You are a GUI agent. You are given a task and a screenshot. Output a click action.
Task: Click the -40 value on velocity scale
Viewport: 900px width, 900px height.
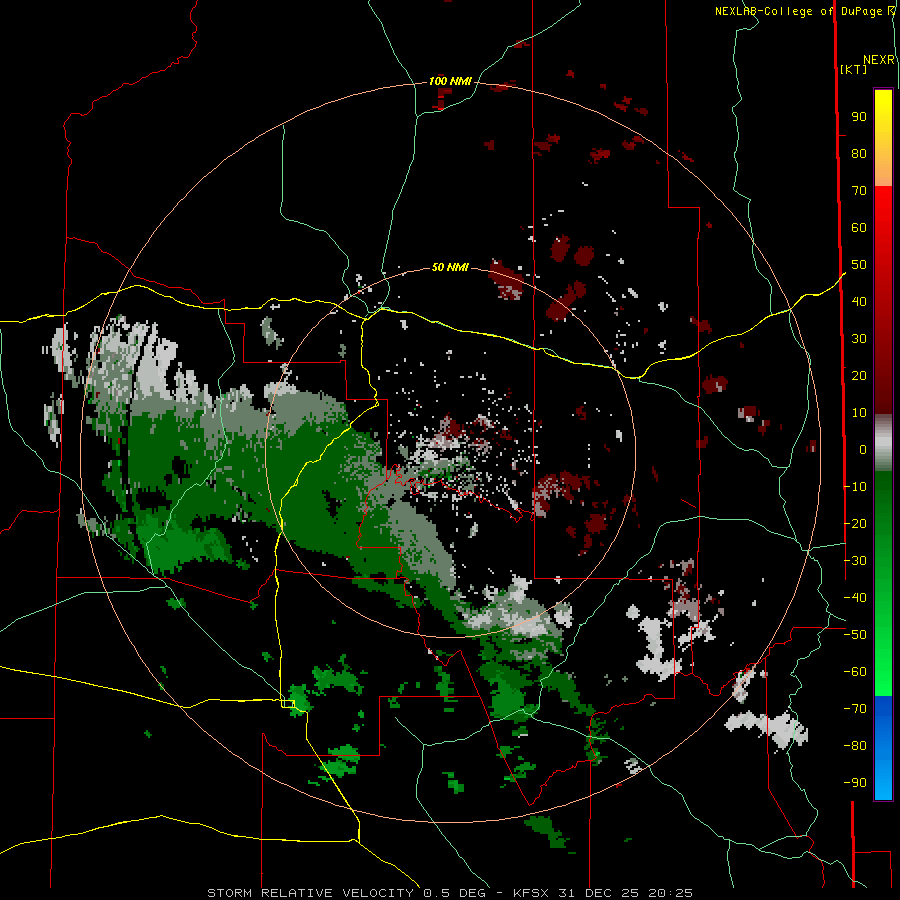point(855,598)
